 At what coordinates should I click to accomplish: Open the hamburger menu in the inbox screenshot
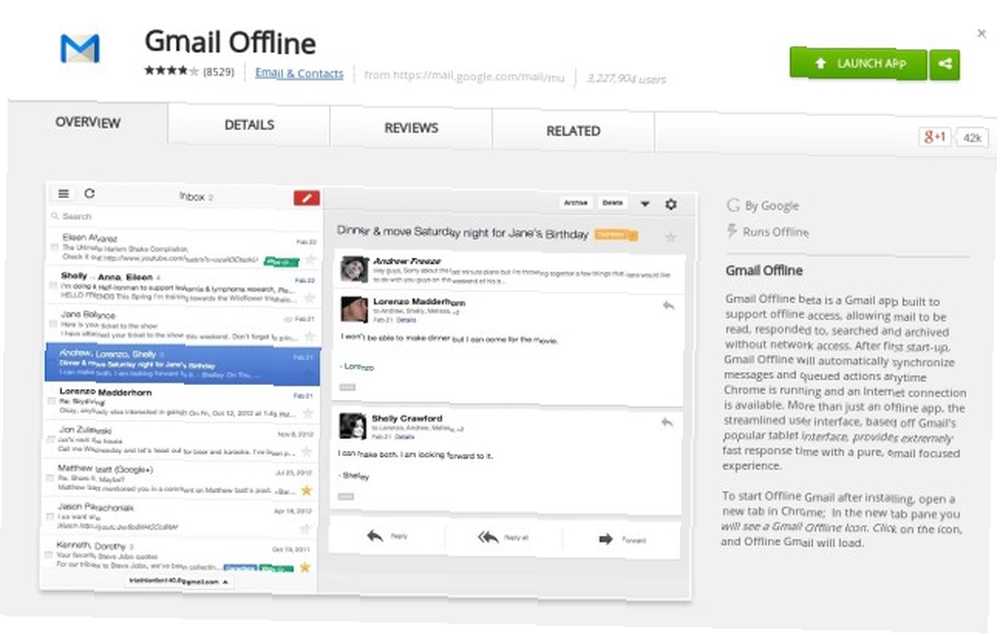[63, 193]
